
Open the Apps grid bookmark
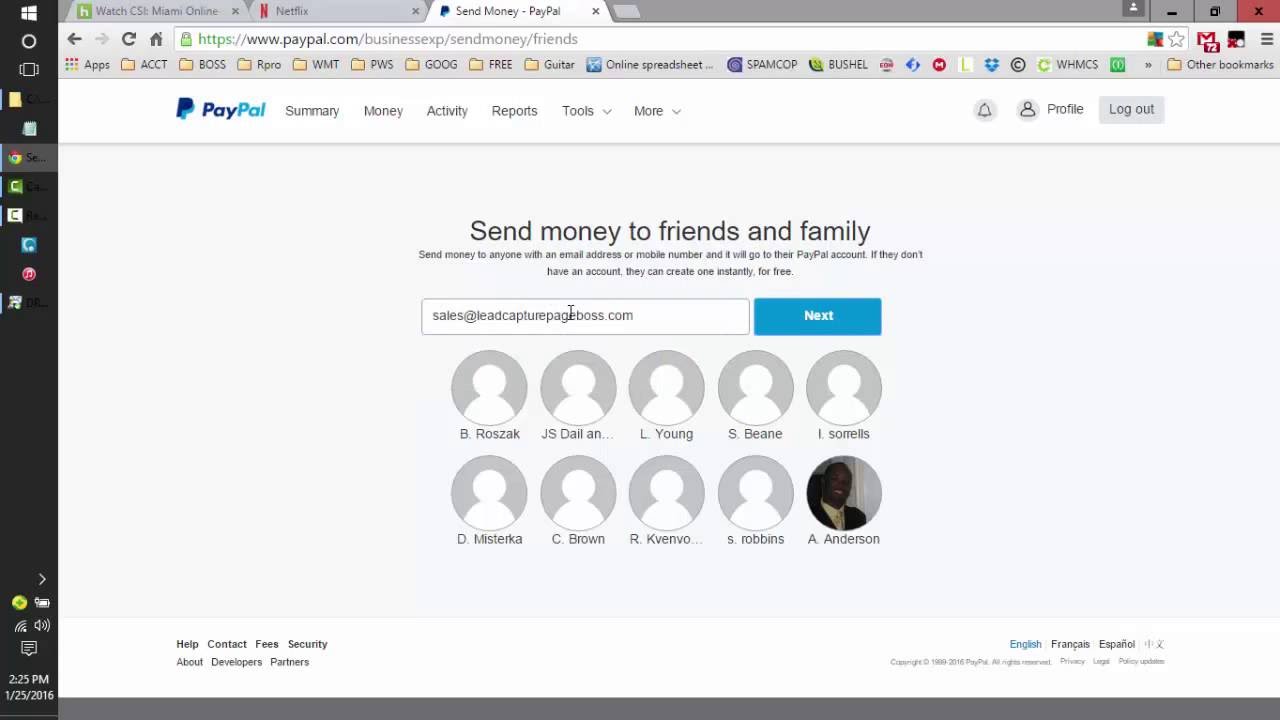[87, 64]
